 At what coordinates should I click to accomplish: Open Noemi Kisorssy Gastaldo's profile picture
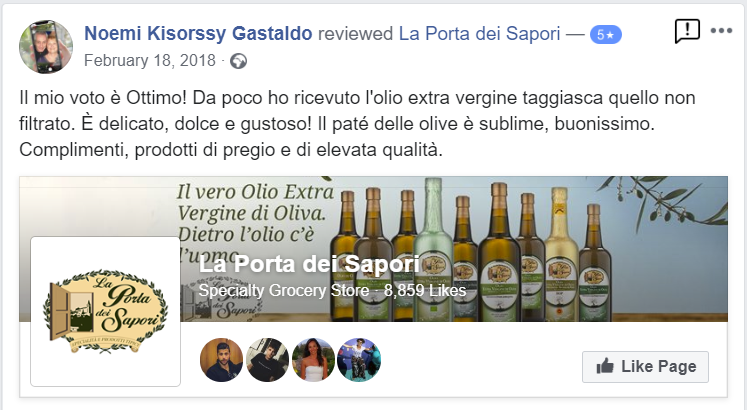[46, 47]
